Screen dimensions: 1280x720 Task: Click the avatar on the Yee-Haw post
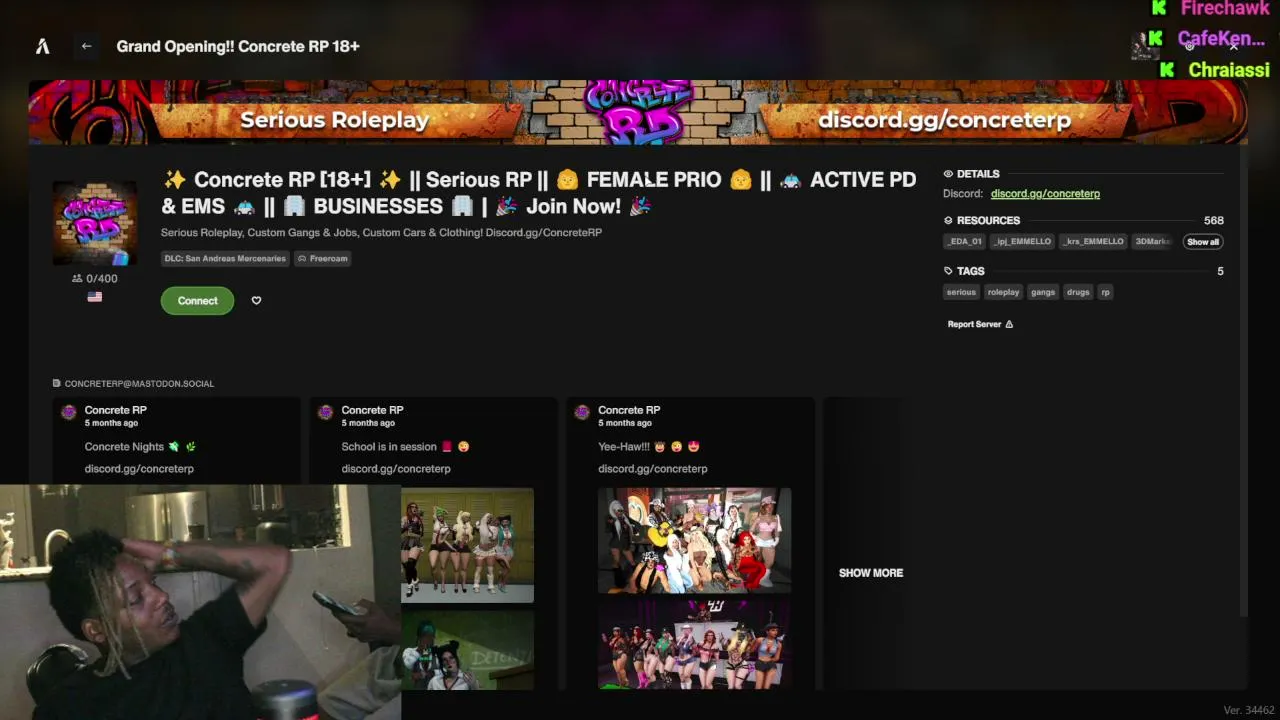point(582,412)
